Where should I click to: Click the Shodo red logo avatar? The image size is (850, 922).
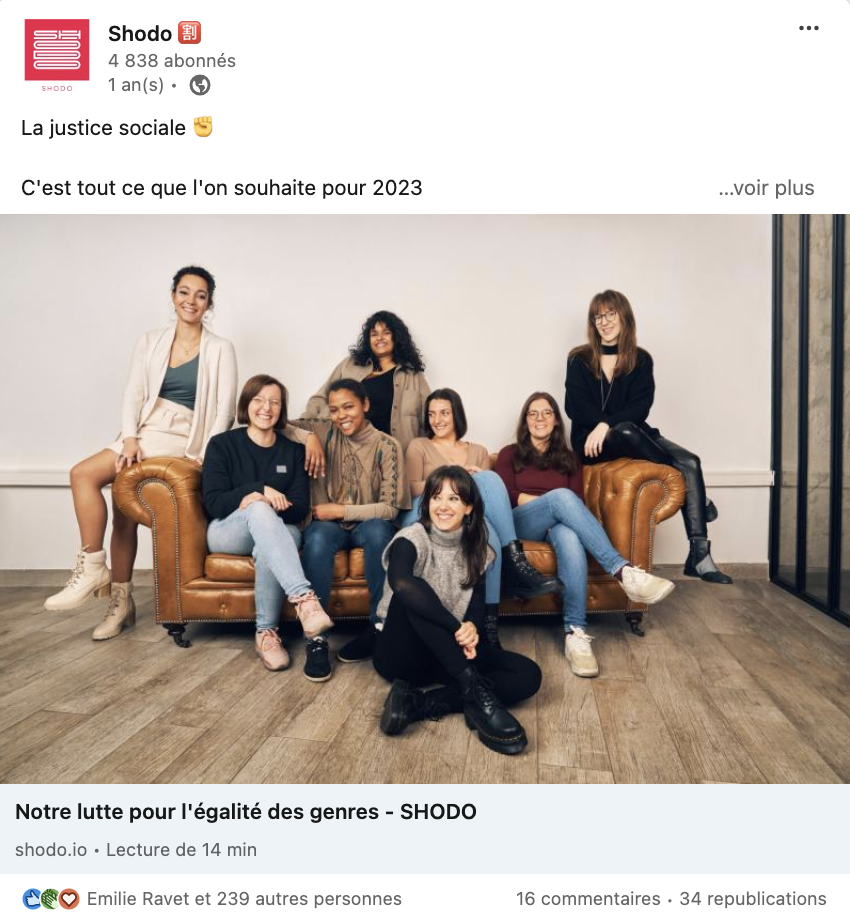tap(57, 55)
